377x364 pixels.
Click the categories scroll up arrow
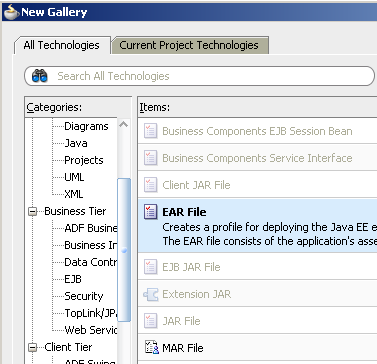coord(123,125)
